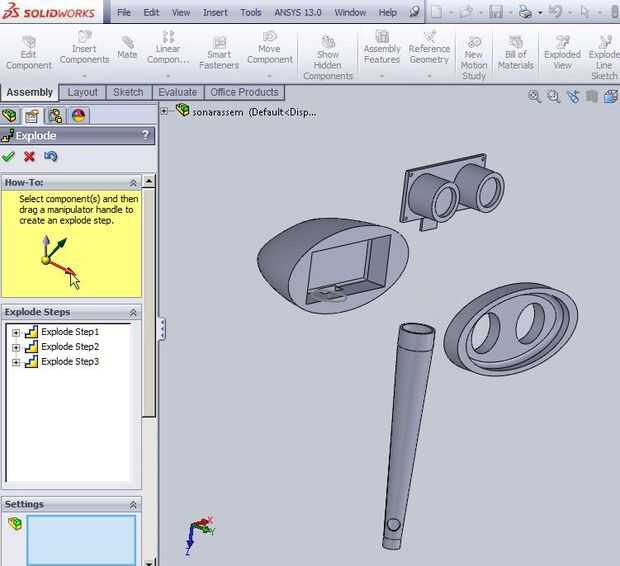Click the panel scrollbar up arrow

(149, 181)
